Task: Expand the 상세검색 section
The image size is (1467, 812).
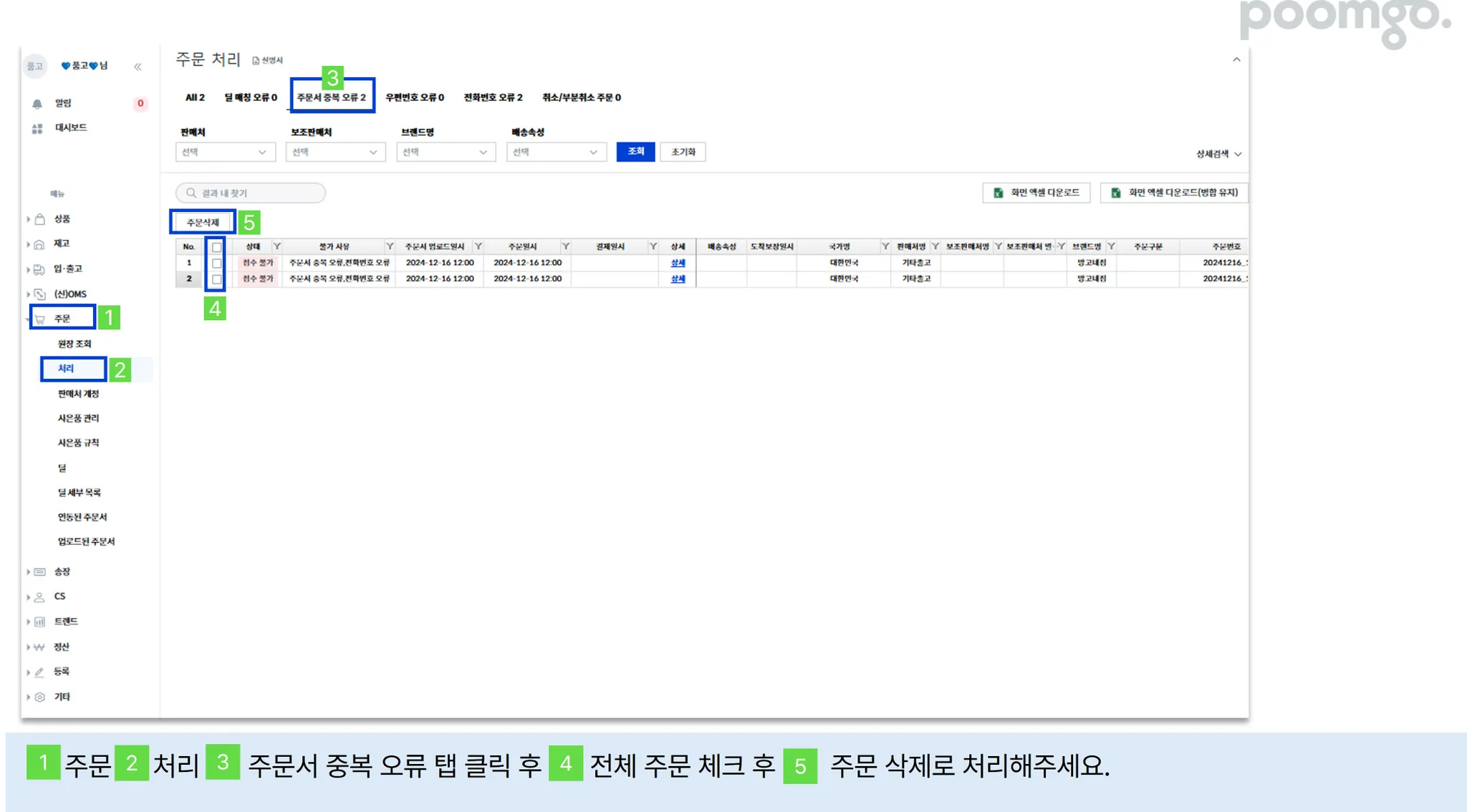Action: (1218, 154)
